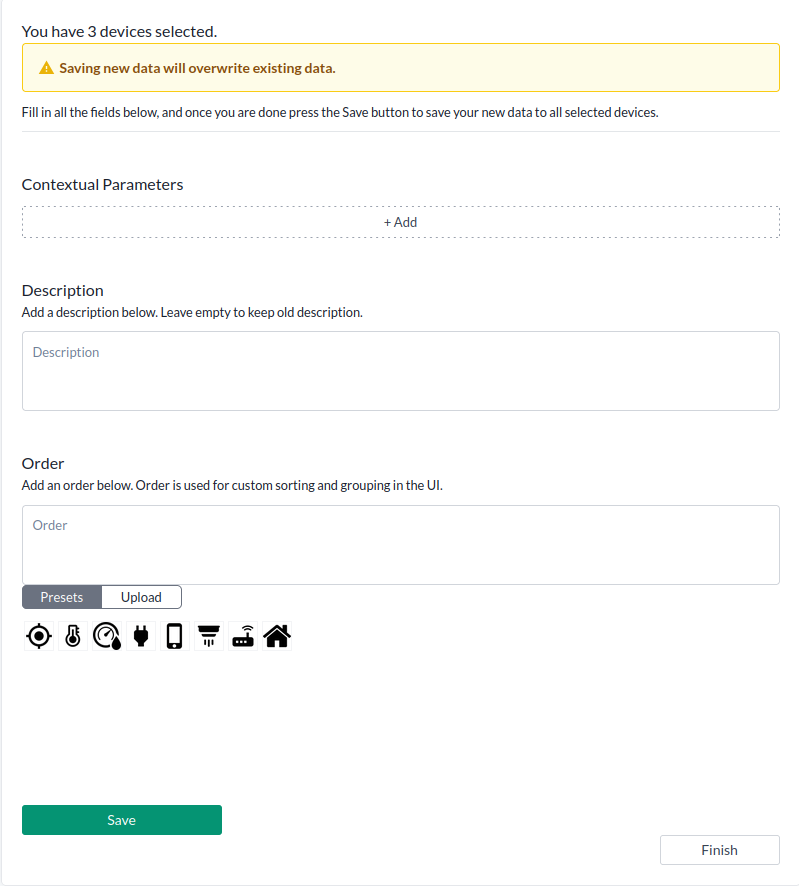Switch to the Presets tab
The height and width of the screenshot is (886, 799).
pos(62,597)
